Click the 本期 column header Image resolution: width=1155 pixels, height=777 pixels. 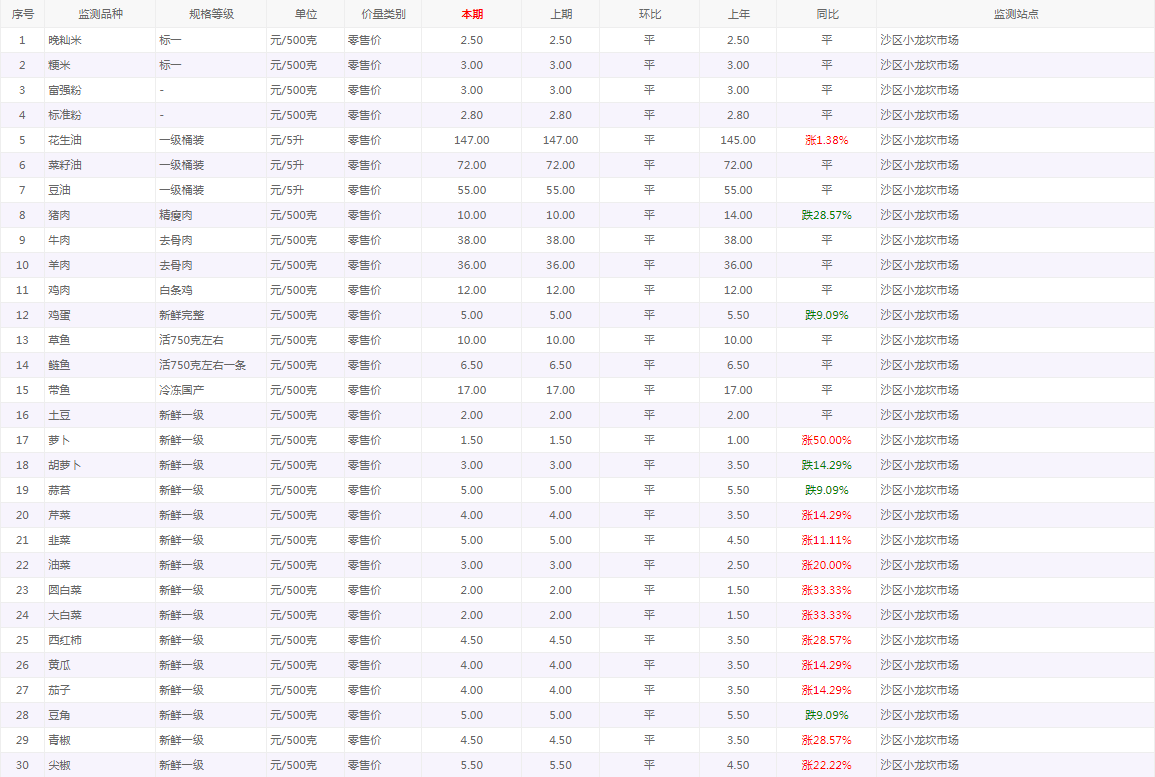[x=471, y=14]
